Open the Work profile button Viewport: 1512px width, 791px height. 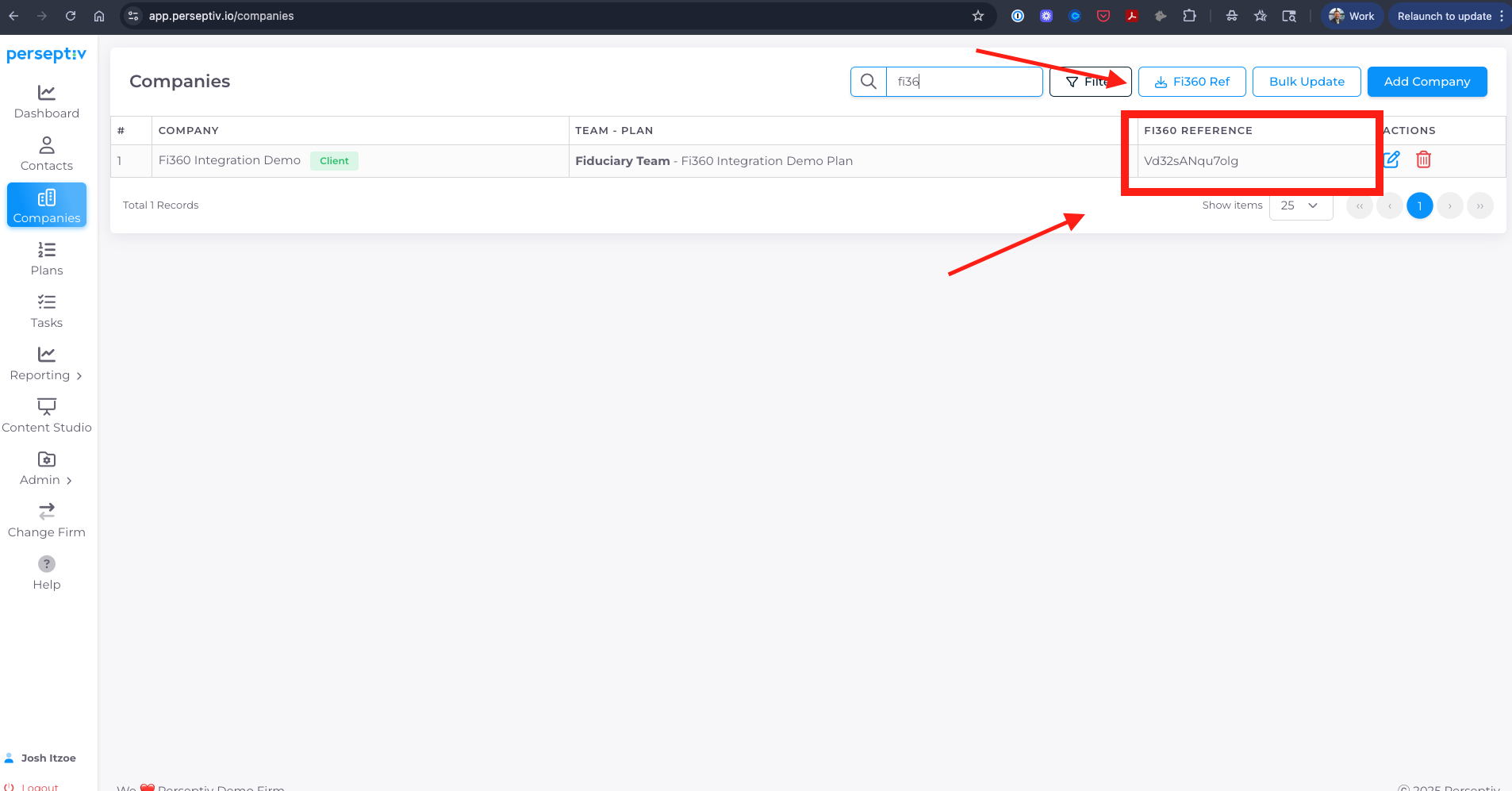(x=1353, y=16)
